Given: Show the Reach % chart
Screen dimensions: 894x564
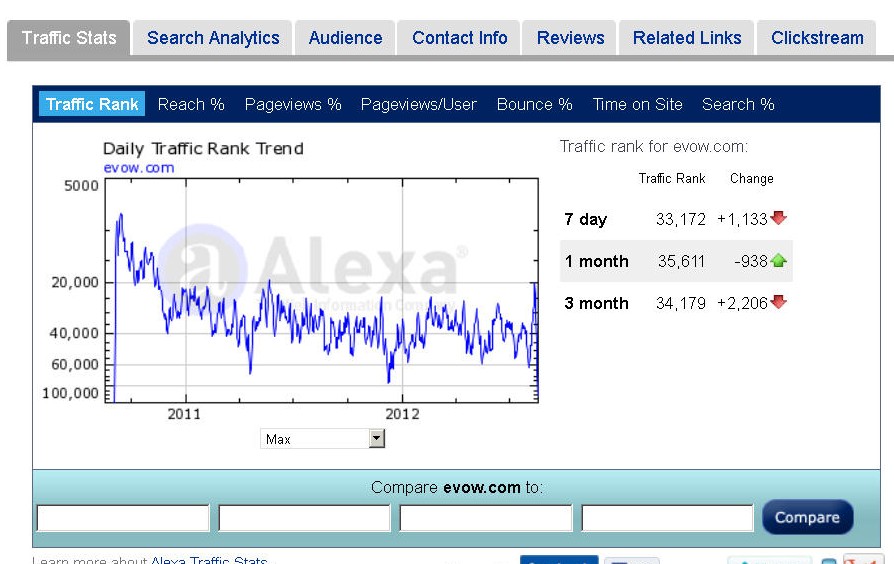Looking at the screenshot, I should point(191,104).
